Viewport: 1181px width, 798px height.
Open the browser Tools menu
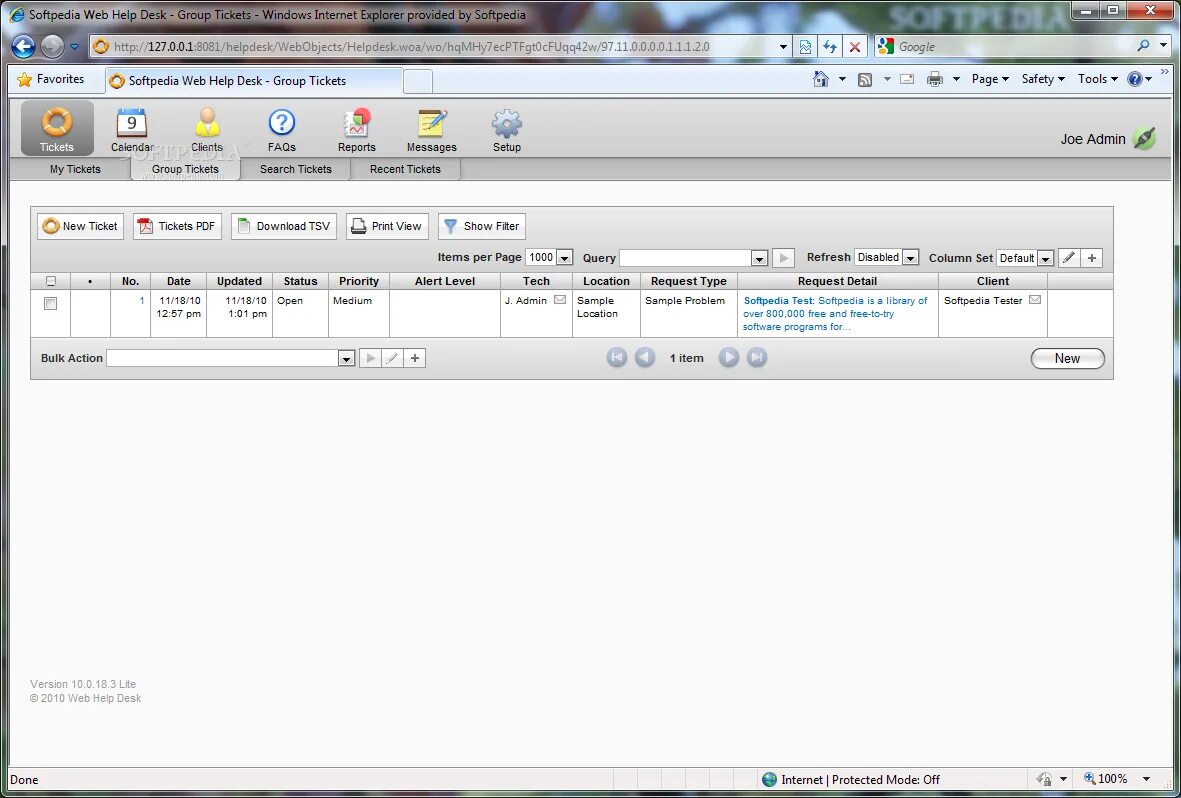click(x=1097, y=79)
